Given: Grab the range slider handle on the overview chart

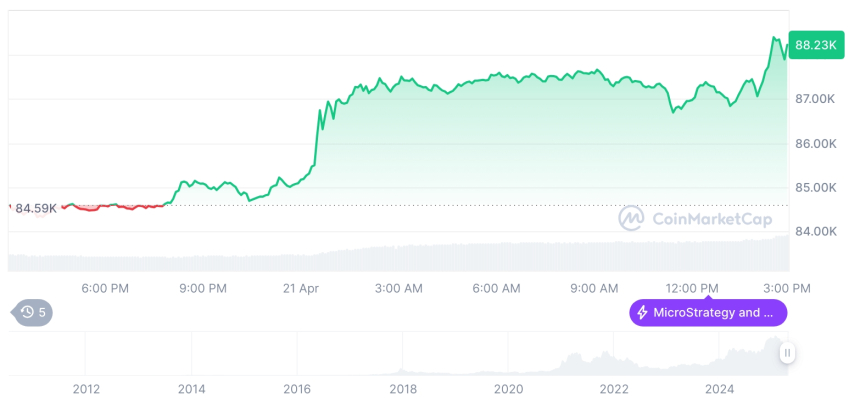Looking at the screenshot, I should click(x=787, y=353).
